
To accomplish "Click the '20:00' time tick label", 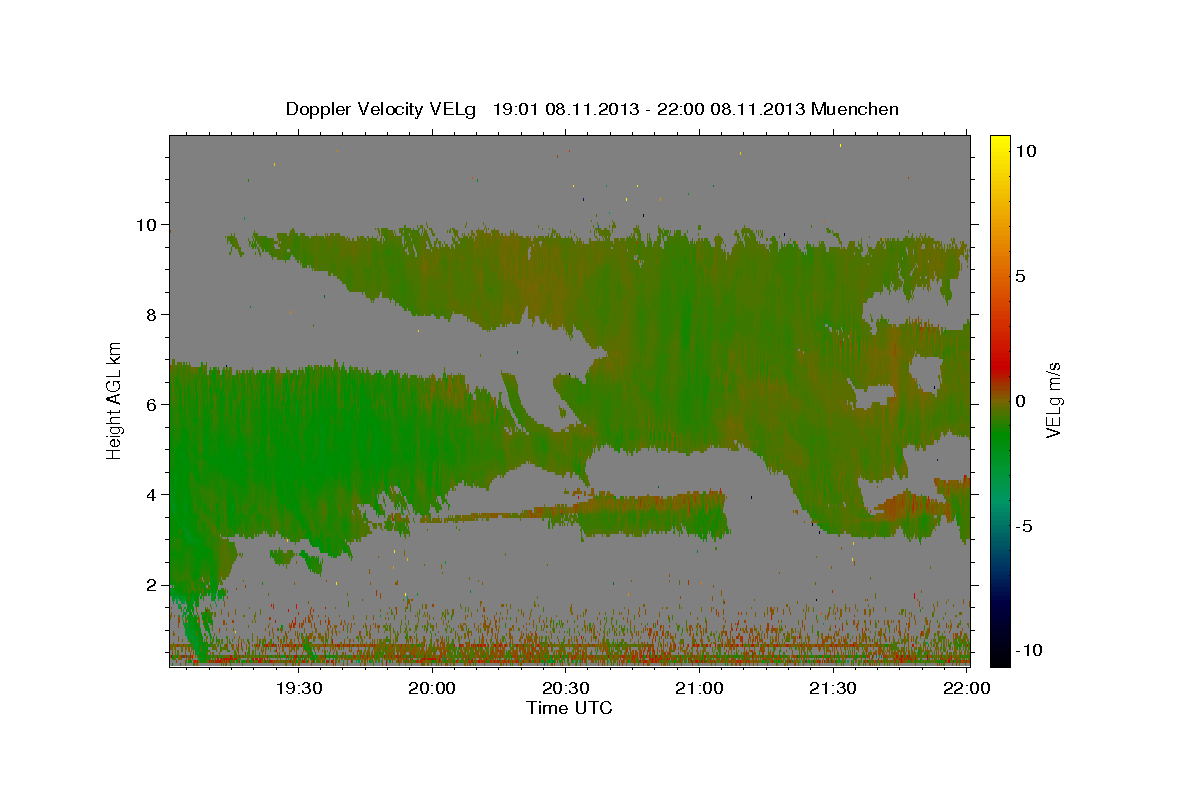I will (x=433, y=688).
